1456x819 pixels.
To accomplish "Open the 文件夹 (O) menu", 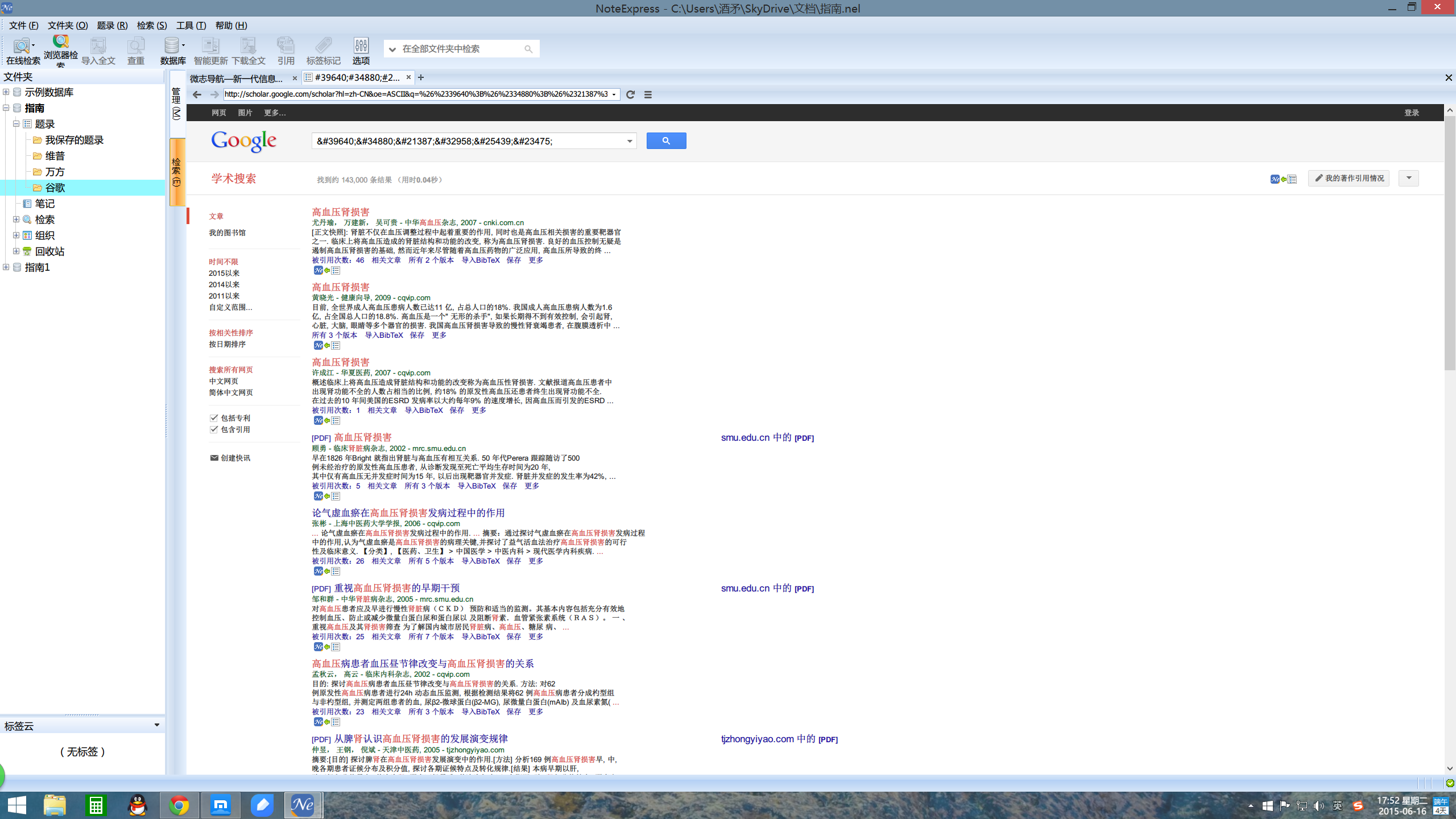I will [68, 26].
